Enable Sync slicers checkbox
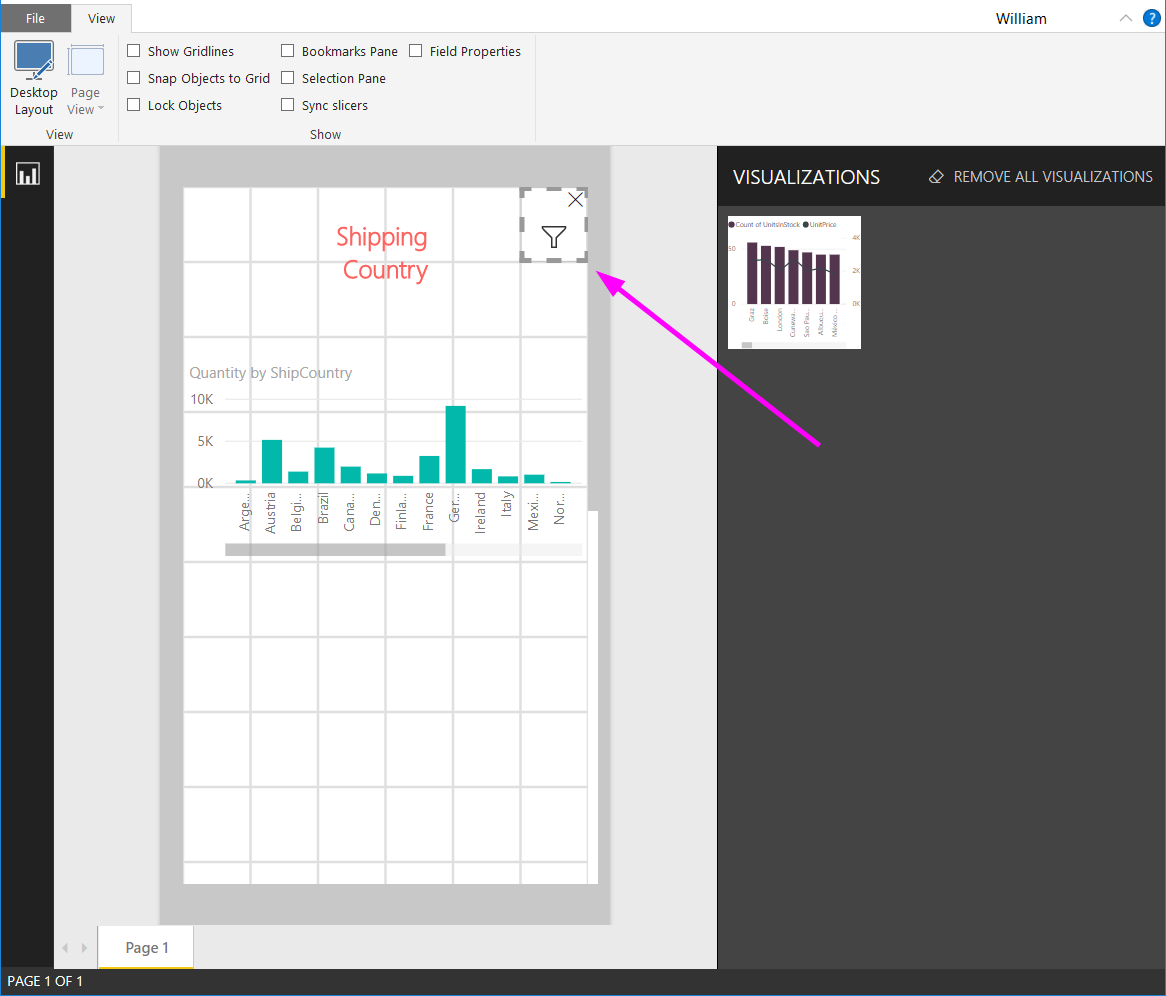The width and height of the screenshot is (1166, 996). coord(288,105)
